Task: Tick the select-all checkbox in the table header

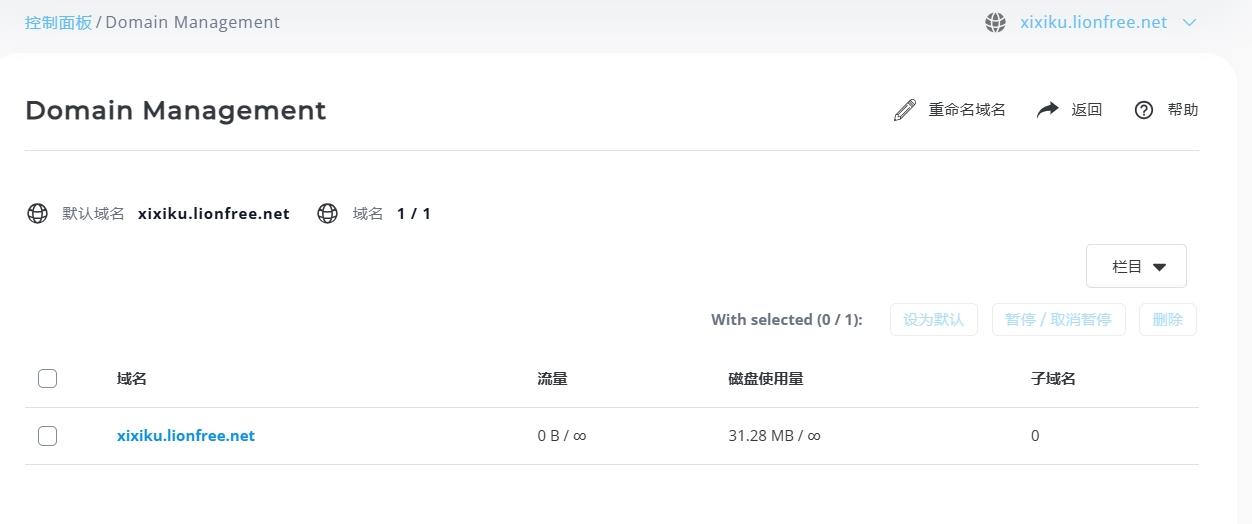Action: [x=47, y=378]
